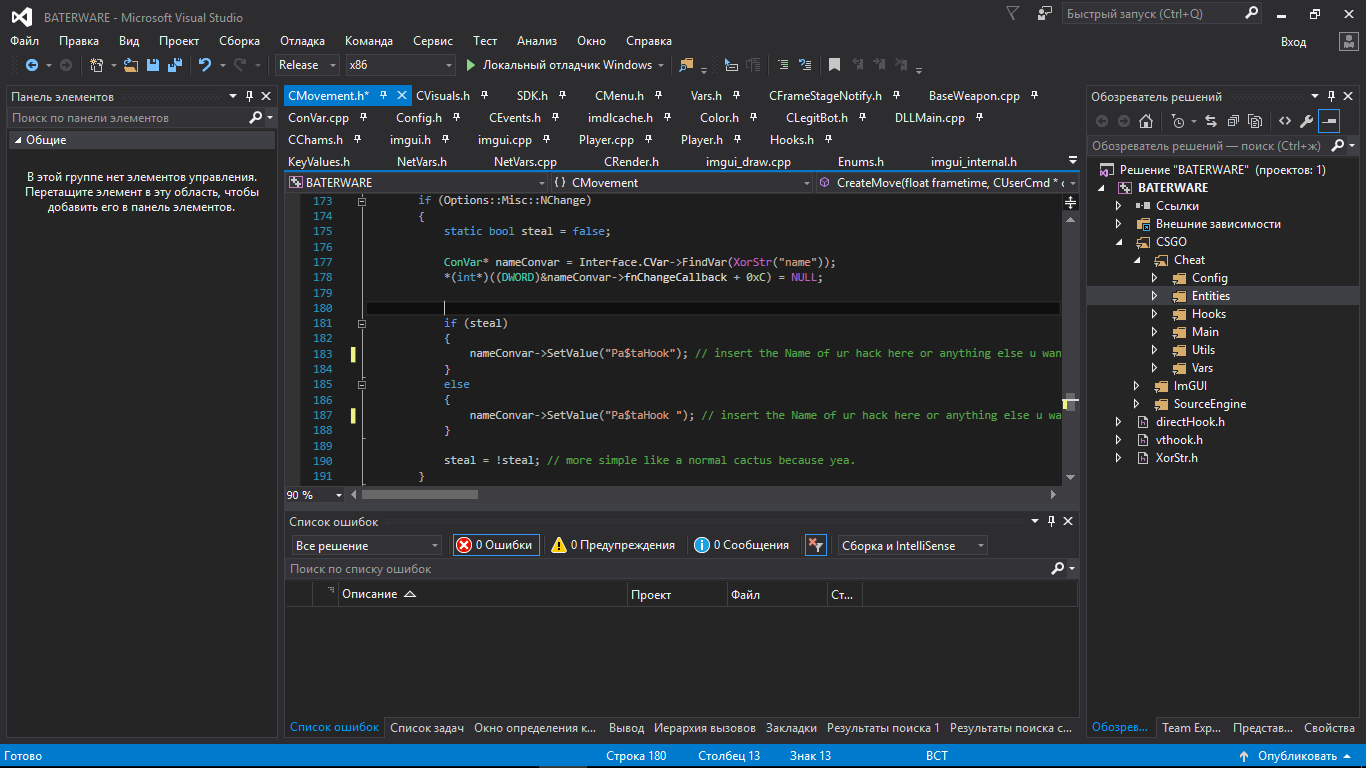Image resolution: width=1366 pixels, height=768 pixels.
Task: Click the split-editor handle above the vertical scrollbar
Action: (x=1070, y=202)
